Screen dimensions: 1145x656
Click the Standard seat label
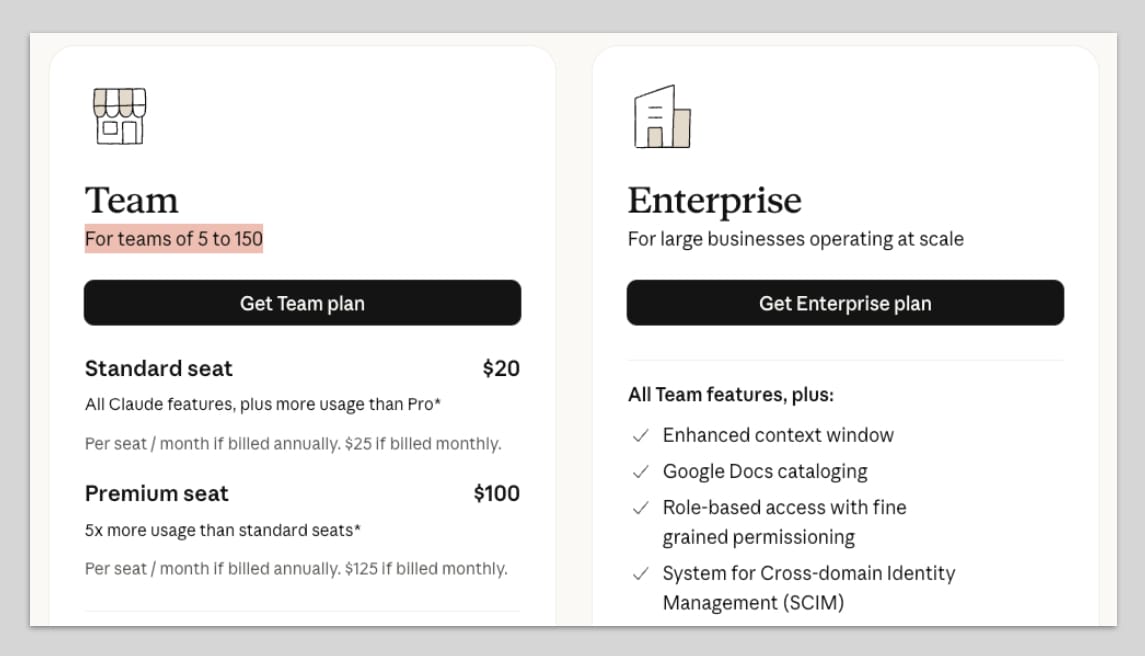pyautogui.click(x=158, y=368)
